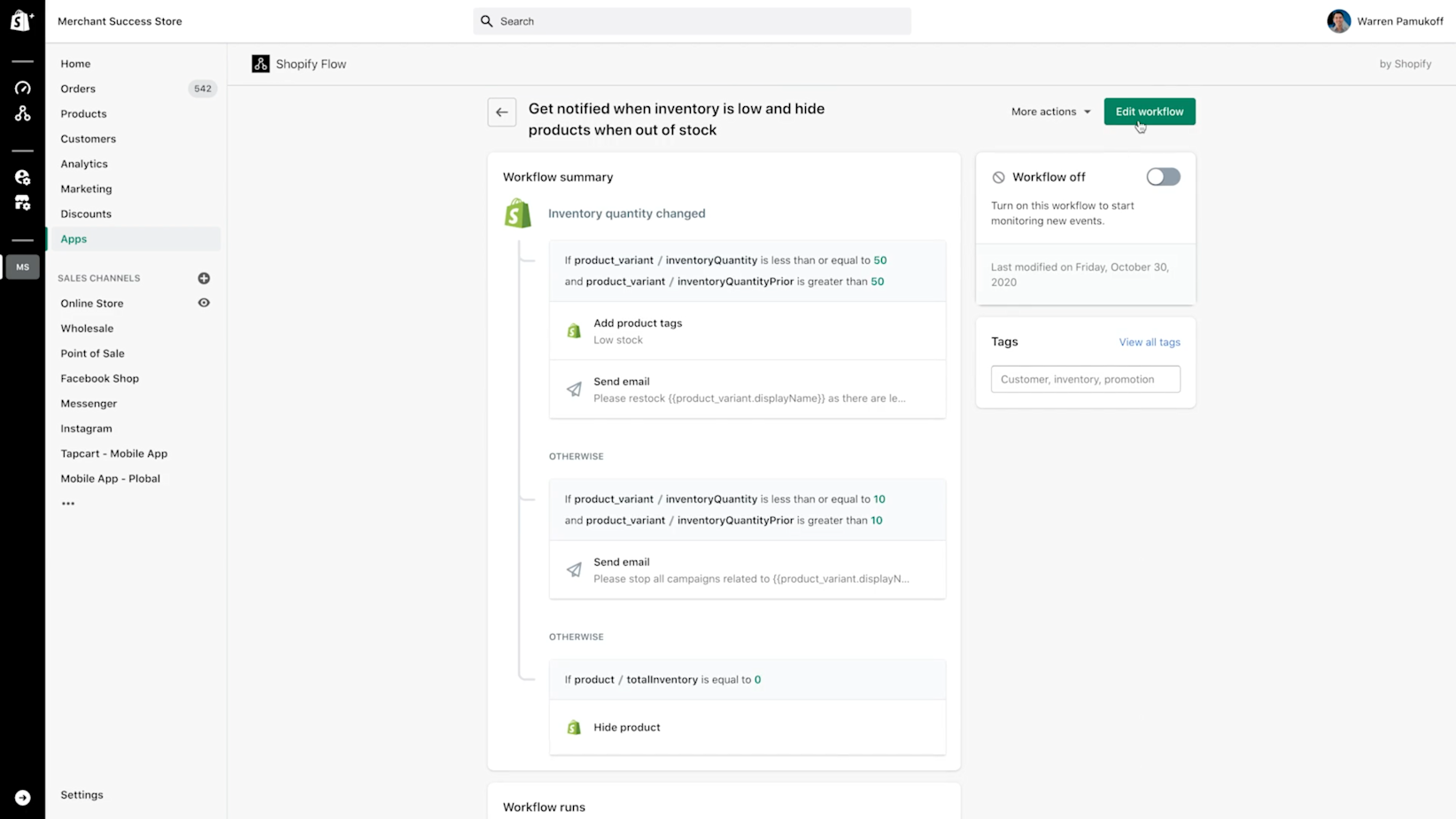
Task: Click the speedometer dashboard icon in dark sidebar
Action: coord(23,88)
